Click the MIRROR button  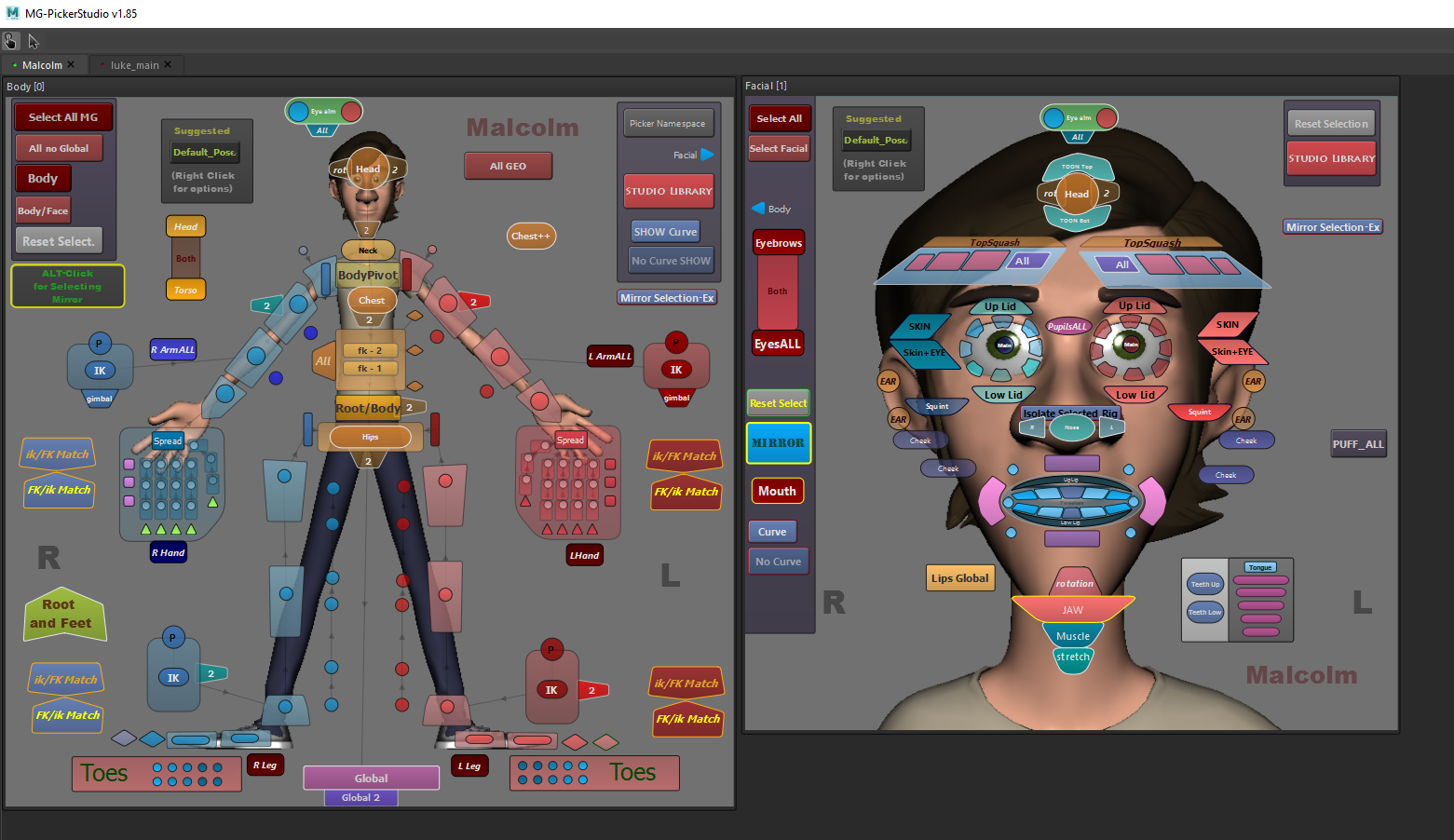(x=779, y=443)
